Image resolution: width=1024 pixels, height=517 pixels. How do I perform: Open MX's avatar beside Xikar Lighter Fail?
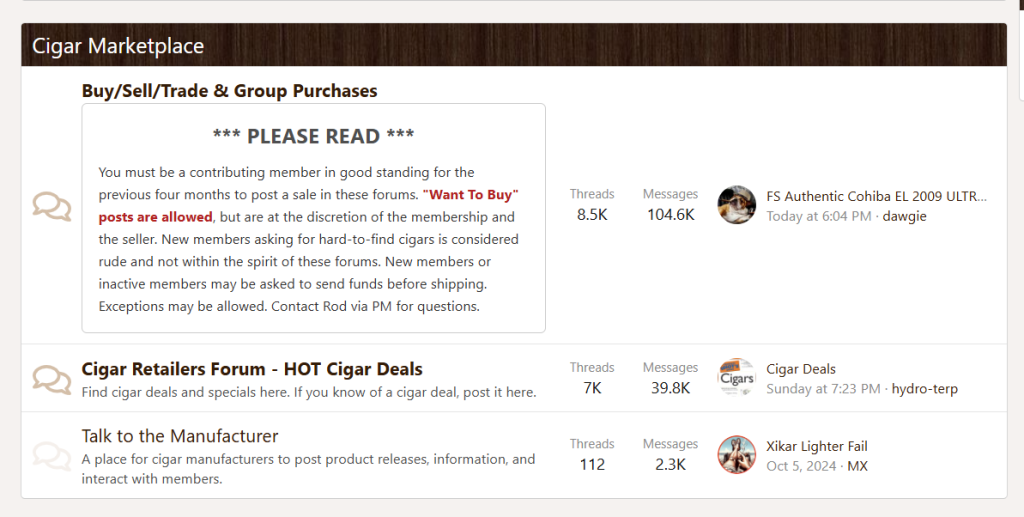point(737,455)
